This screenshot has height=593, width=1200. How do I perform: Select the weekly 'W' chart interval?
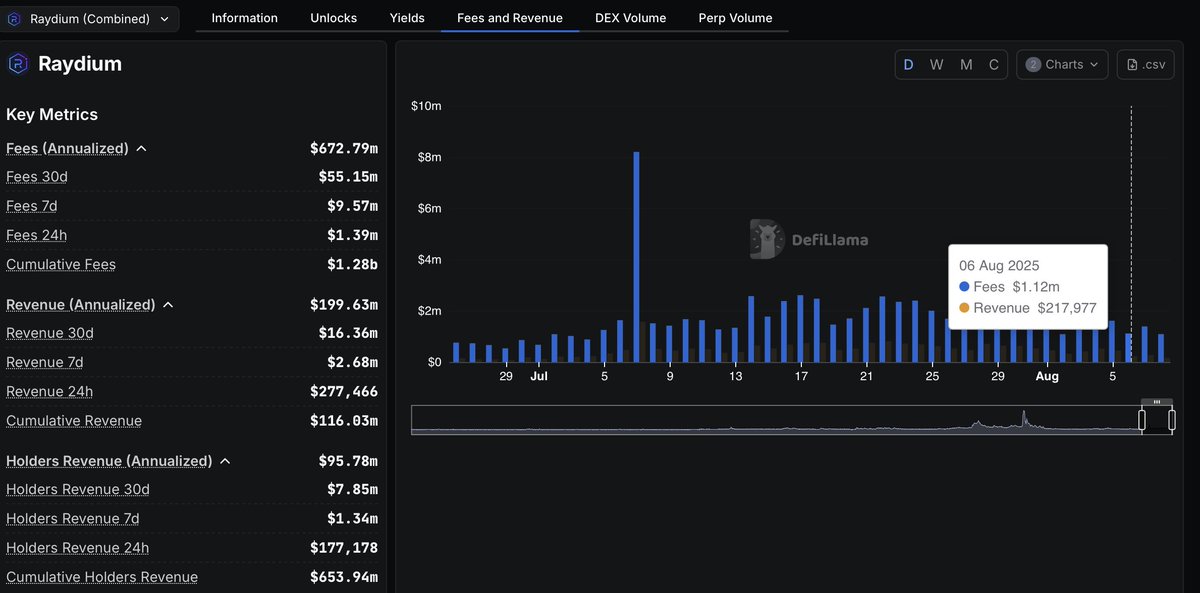[x=937, y=64]
